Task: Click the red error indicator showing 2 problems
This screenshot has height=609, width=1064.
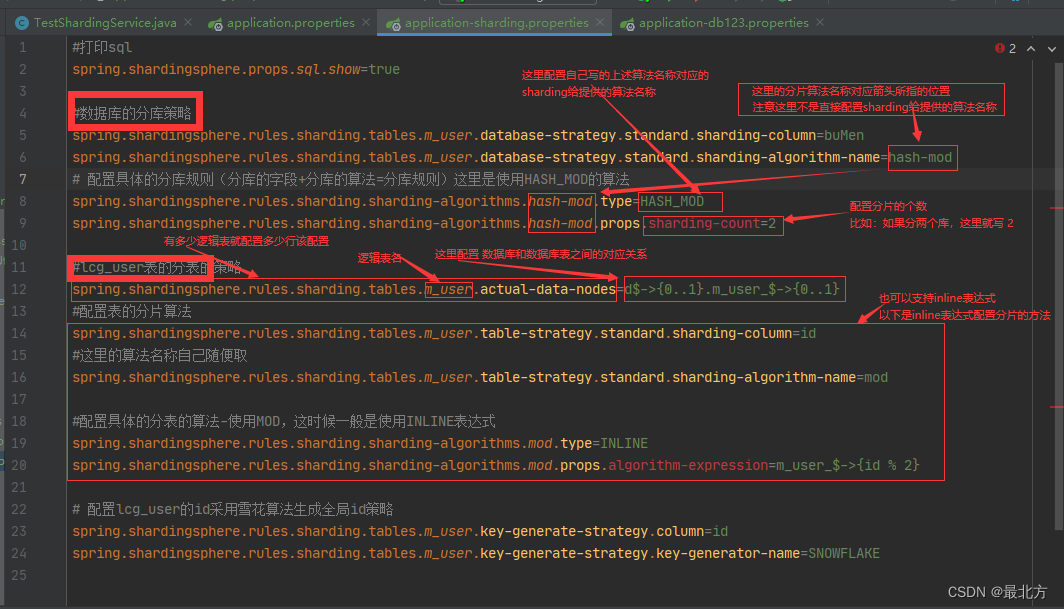Action: pyautogui.click(x=1001, y=47)
